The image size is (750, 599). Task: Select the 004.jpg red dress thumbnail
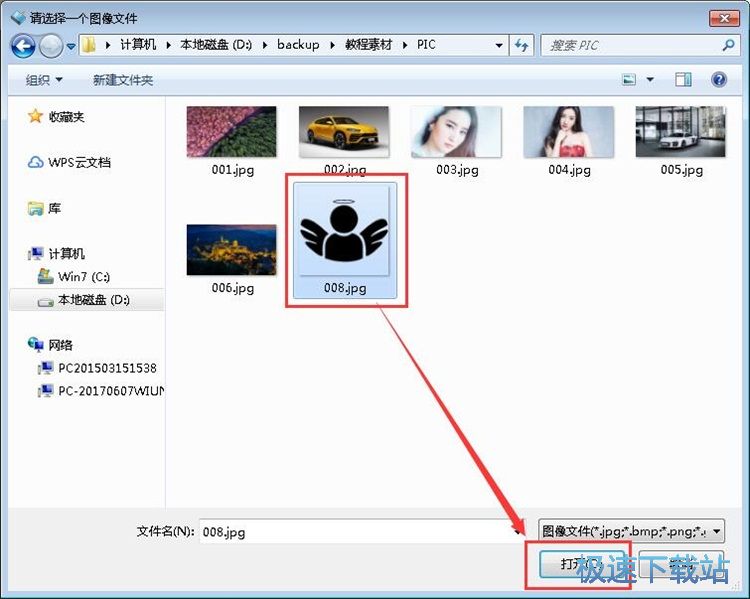(x=569, y=132)
